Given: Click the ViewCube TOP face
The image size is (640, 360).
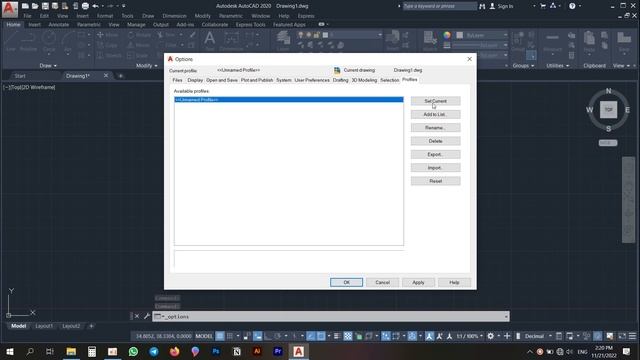Looking at the screenshot, I should click(x=608, y=109).
